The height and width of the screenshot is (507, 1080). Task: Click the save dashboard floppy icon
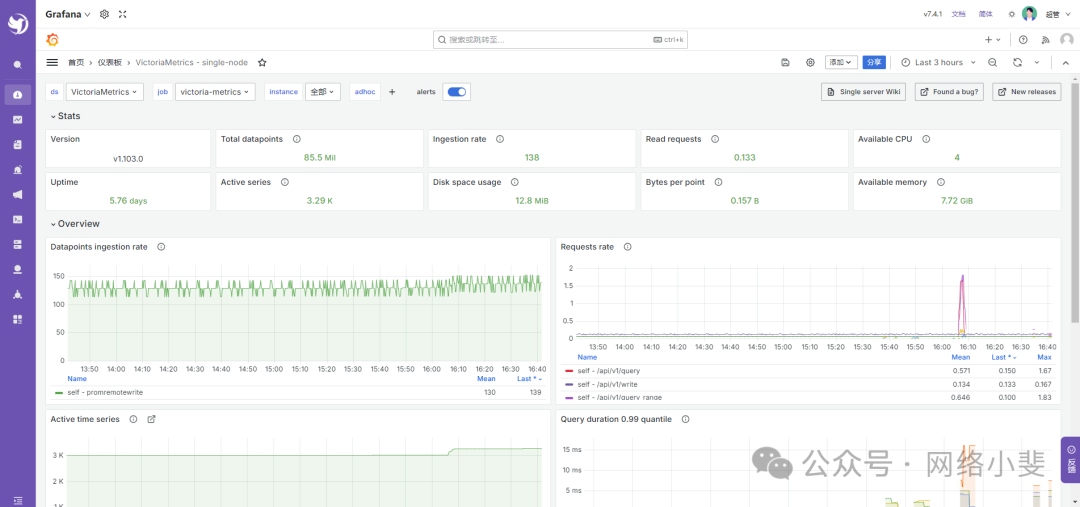point(785,62)
